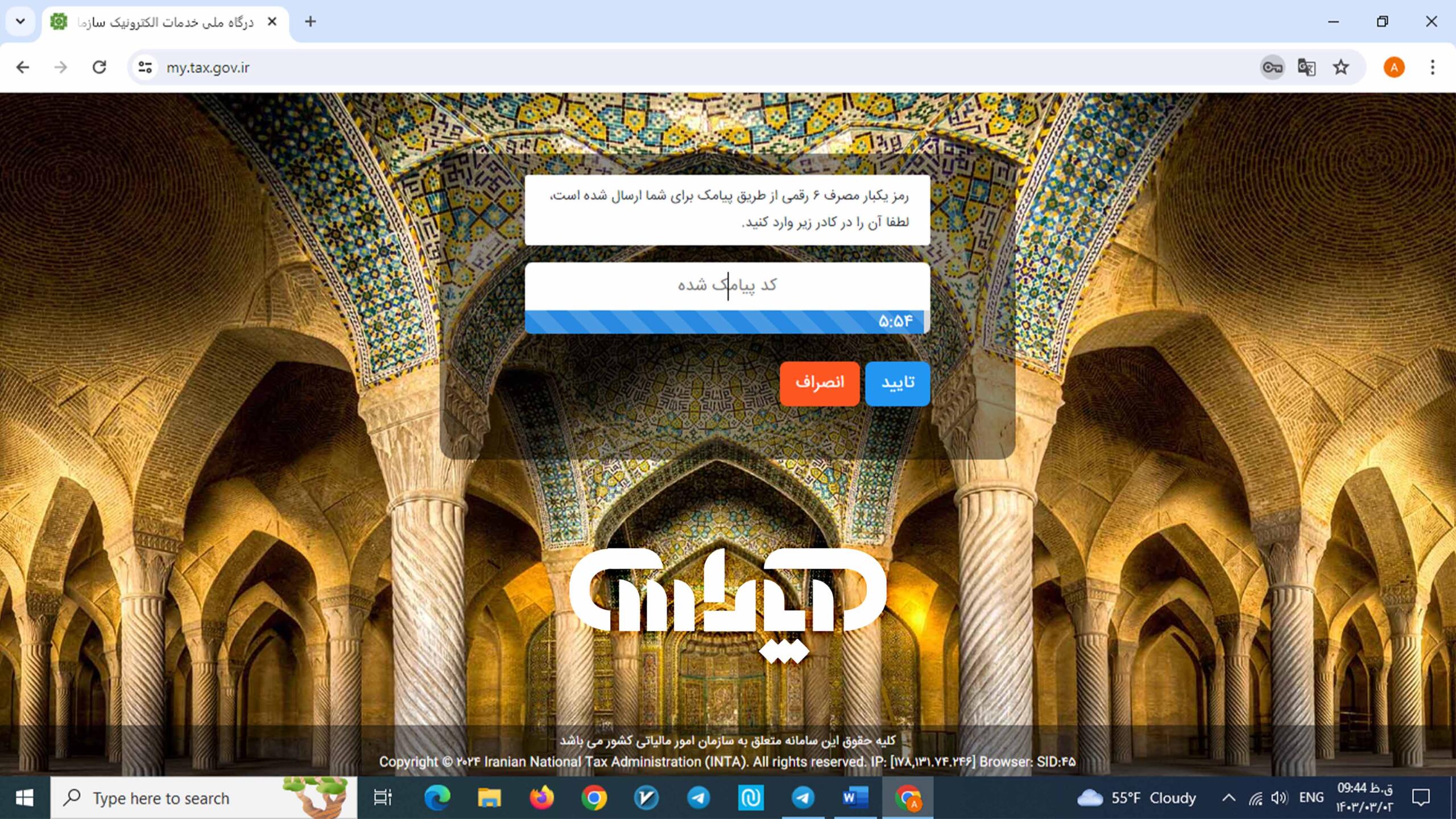Click the countdown timer progress bar

727,320
